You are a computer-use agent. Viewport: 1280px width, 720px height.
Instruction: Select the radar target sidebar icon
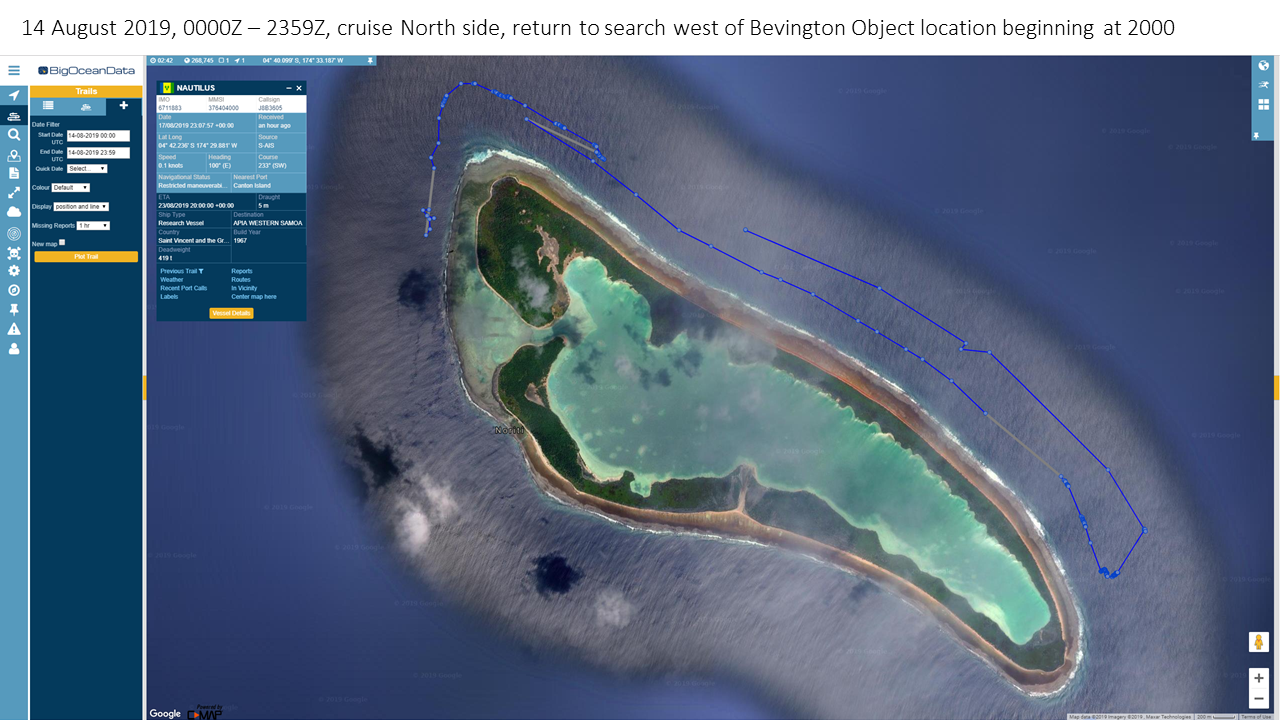click(14, 232)
